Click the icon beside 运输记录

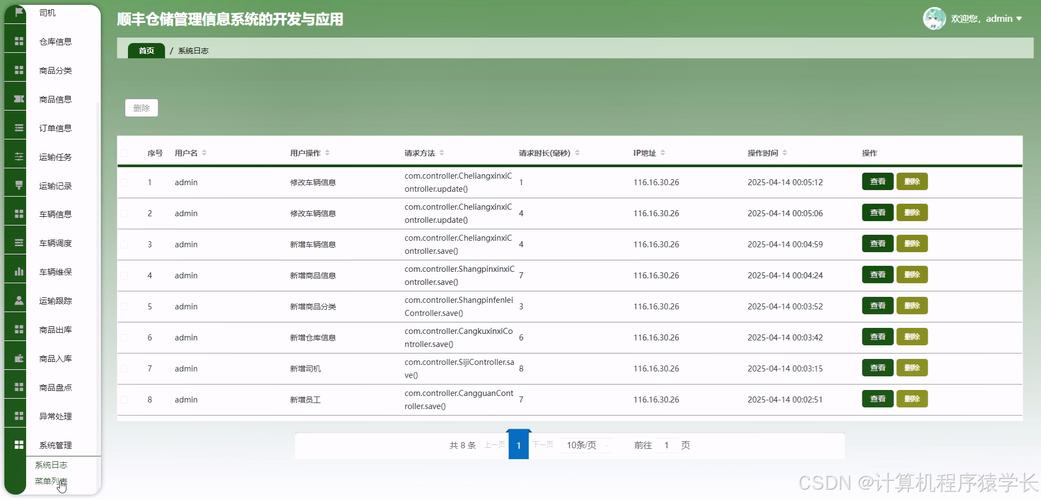[19, 186]
